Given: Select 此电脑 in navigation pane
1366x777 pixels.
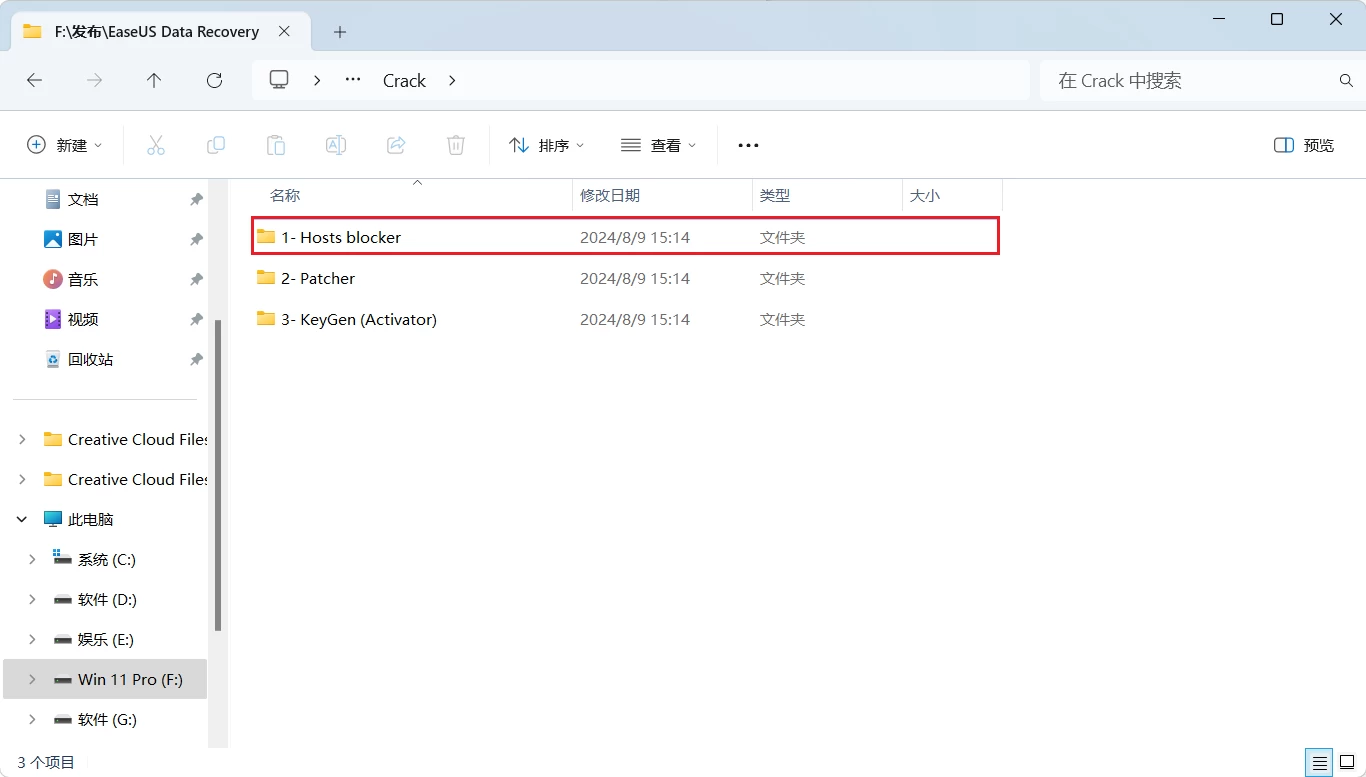Looking at the screenshot, I should (x=90, y=520).
